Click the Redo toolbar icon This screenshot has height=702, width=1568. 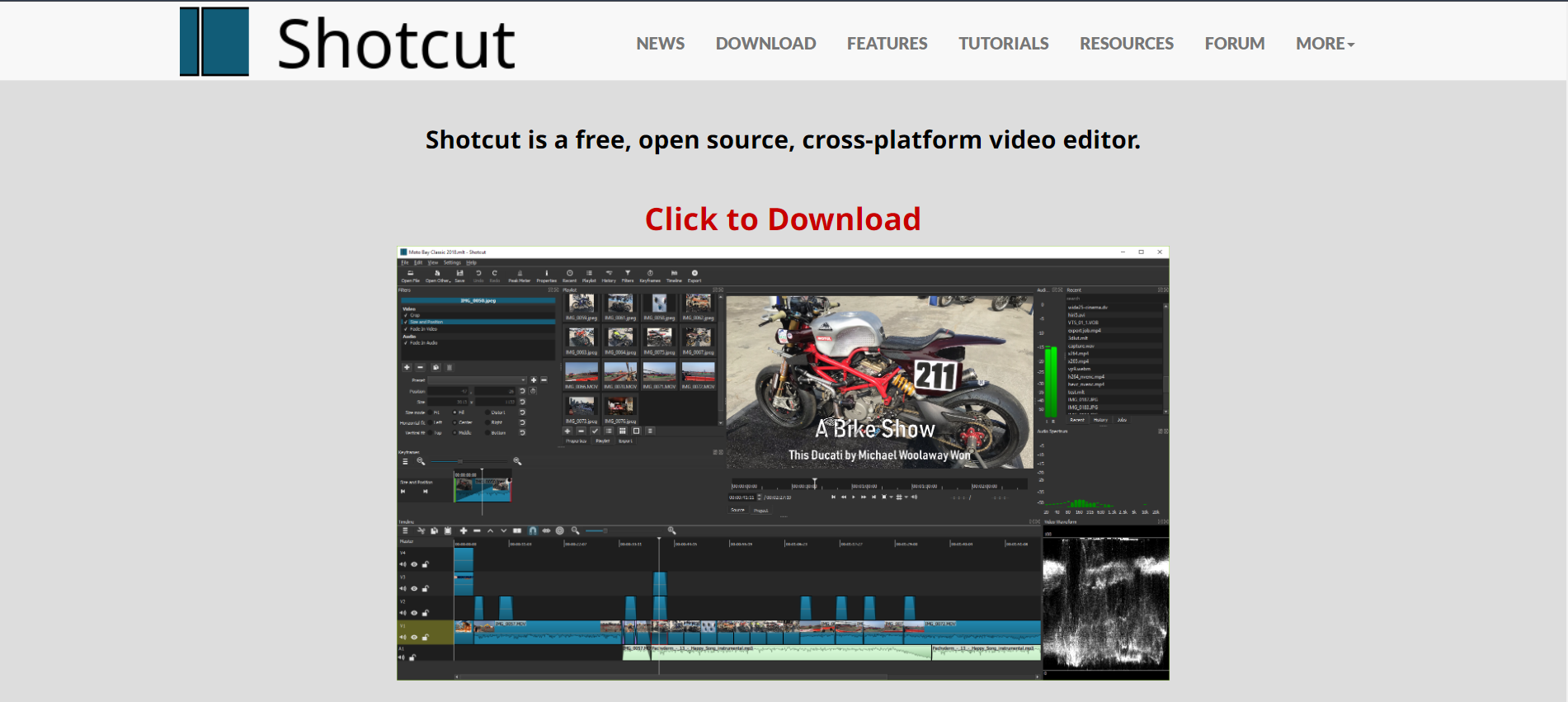click(x=495, y=276)
